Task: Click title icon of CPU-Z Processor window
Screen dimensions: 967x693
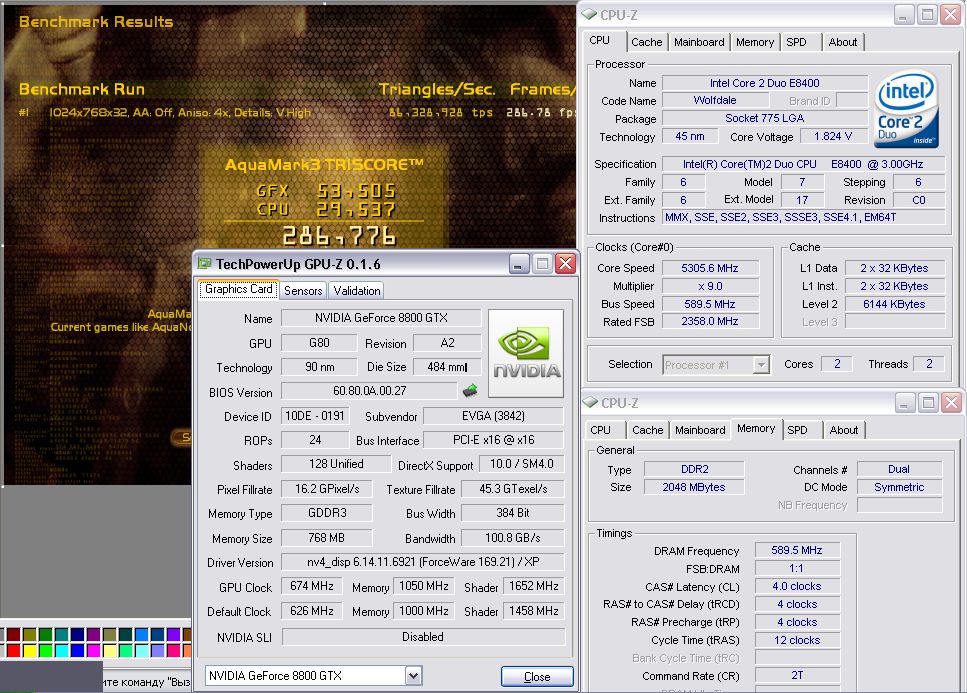Action: [x=590, y=14]
